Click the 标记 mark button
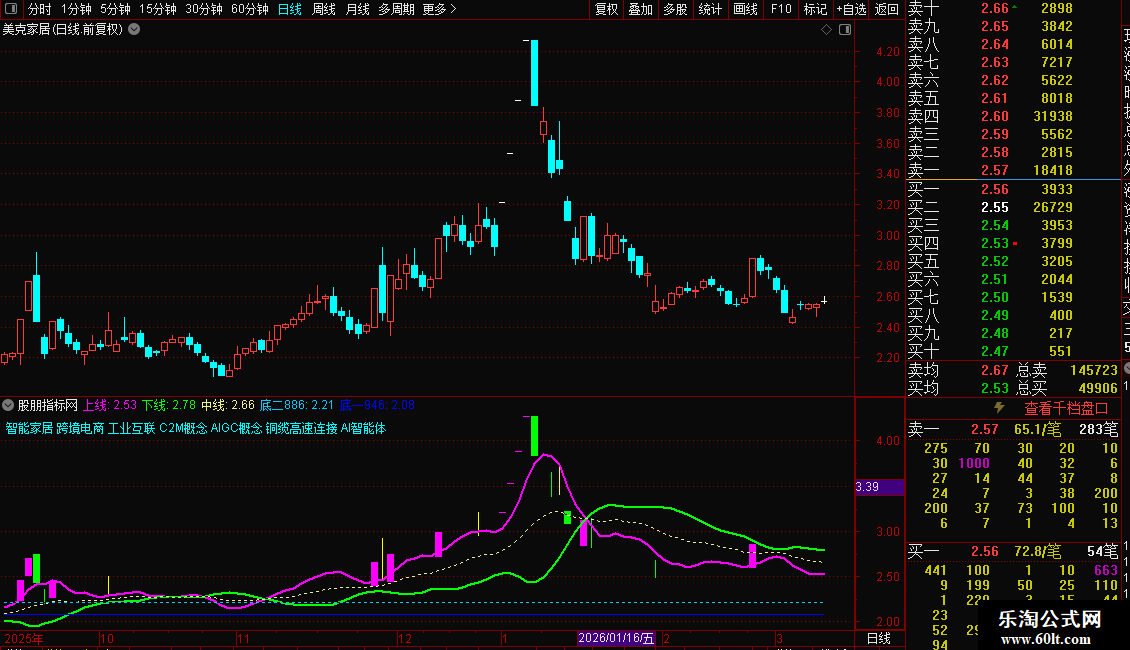The width and height of the screenshot is (1130, 650). tap(815, 9)
